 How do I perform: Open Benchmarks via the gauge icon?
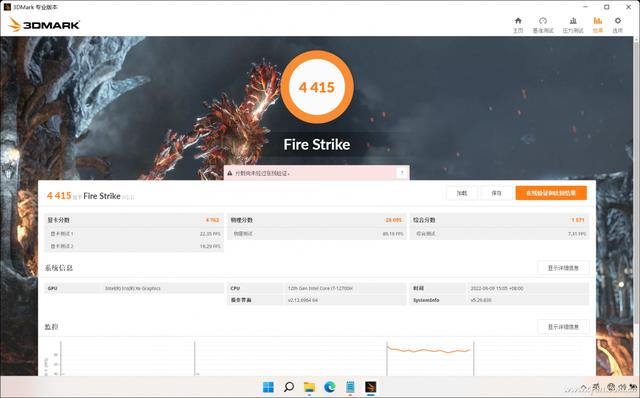pos(543,21)
